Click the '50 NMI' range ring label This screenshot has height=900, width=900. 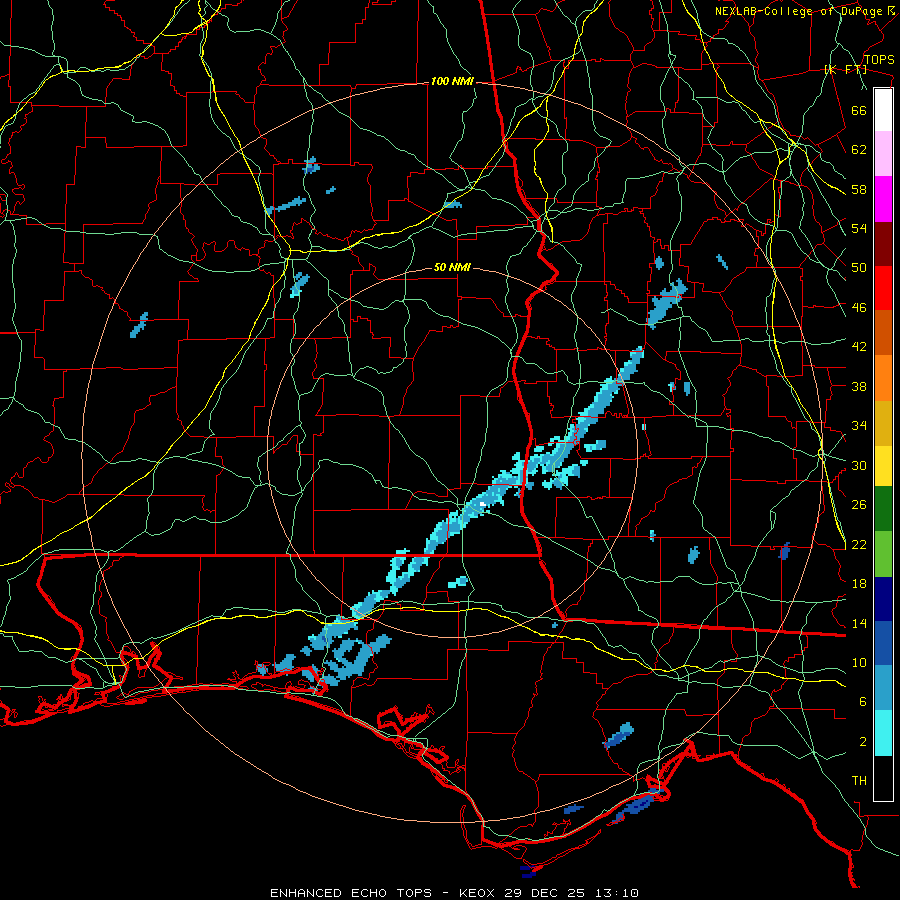[x=452, y=267]
